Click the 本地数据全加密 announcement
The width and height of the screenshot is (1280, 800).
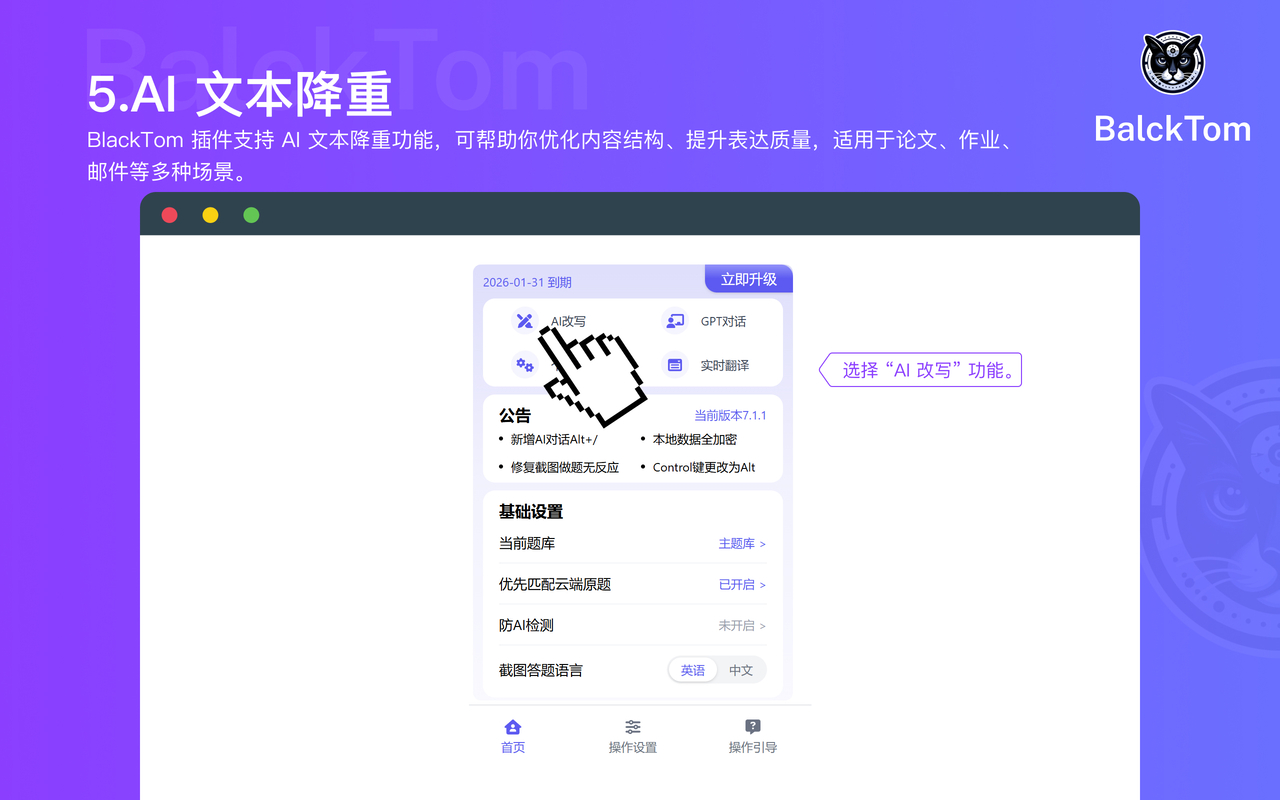coord(695,439)
